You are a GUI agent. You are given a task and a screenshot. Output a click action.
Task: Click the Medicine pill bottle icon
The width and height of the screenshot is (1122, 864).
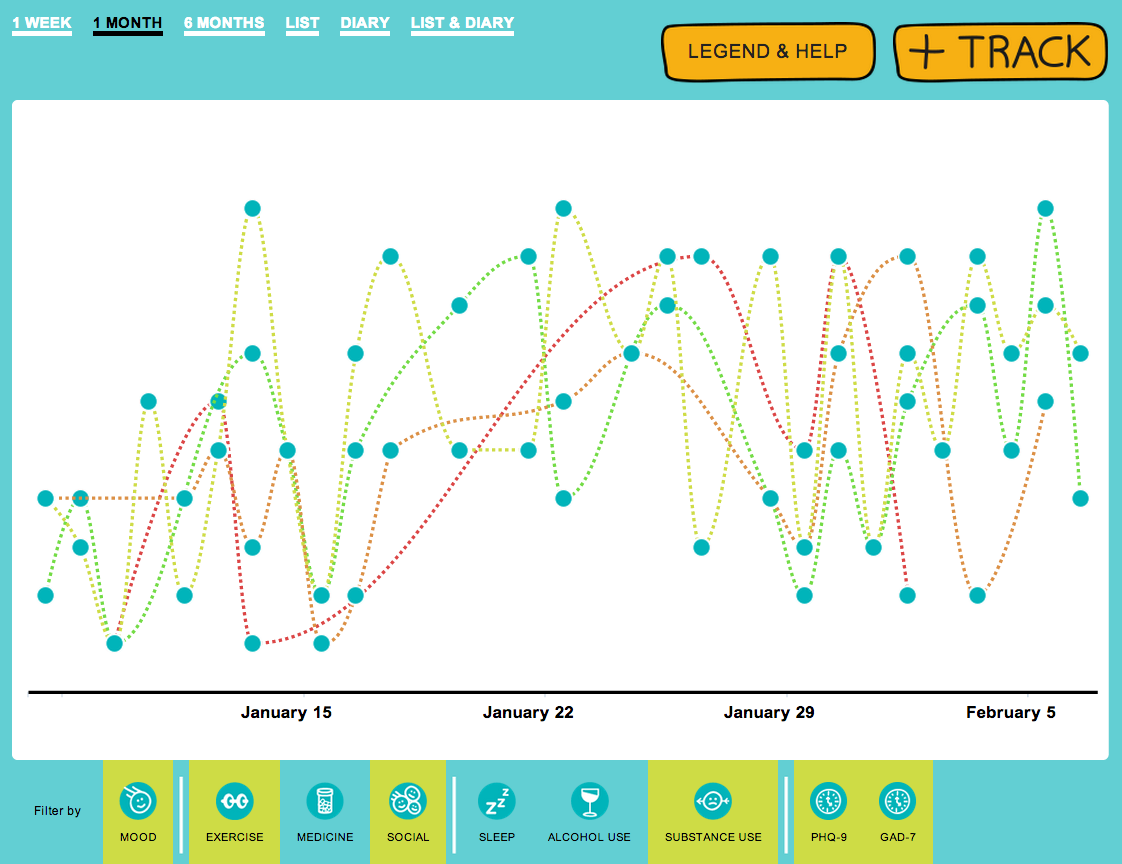tap(325, 801)
